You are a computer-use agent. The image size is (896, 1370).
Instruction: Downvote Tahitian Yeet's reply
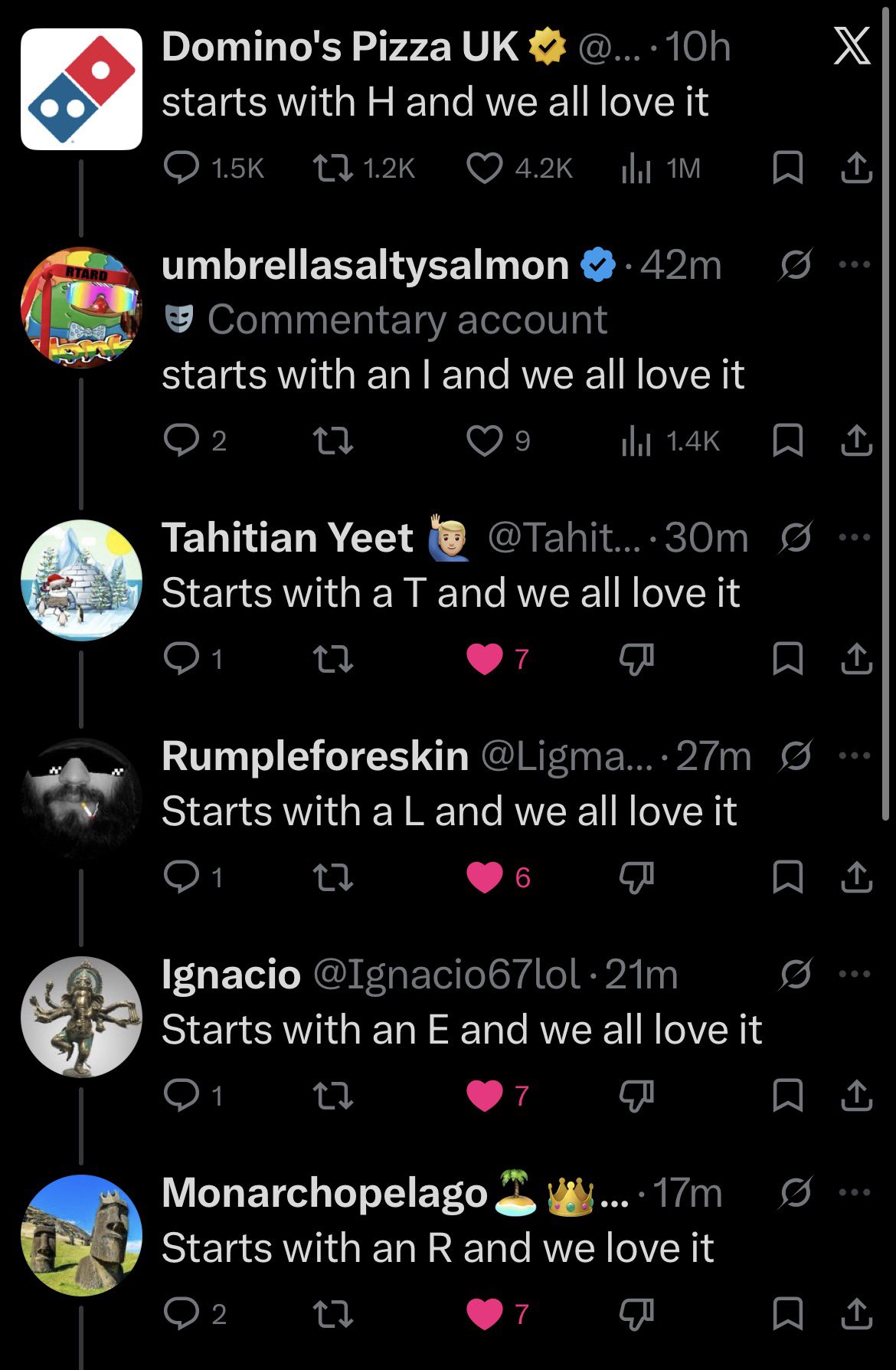[636, 659]
